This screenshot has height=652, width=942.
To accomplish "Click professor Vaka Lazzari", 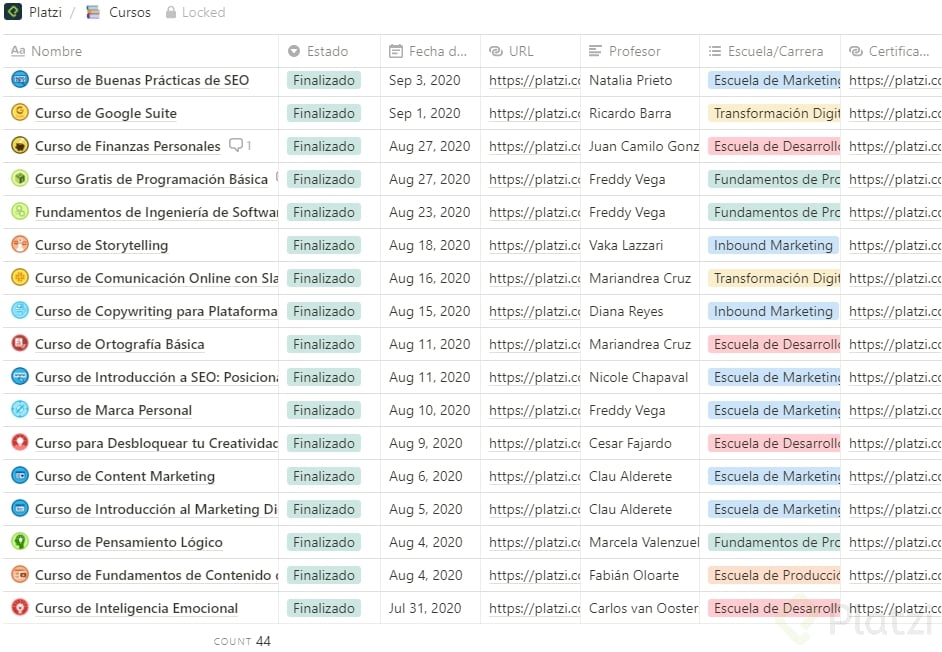I will click(x=626, y=245).
